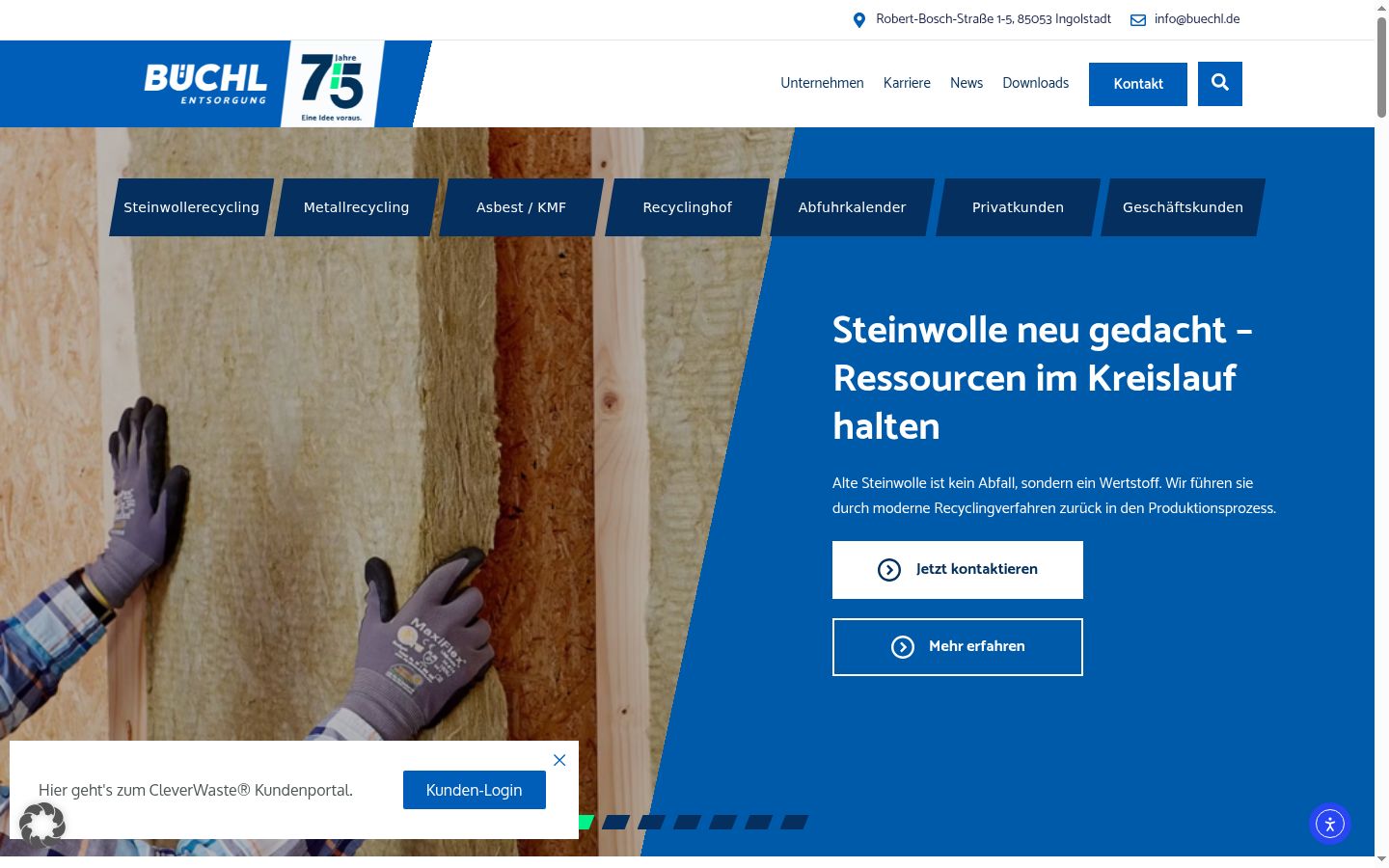Open the accessibility widget icon

1330,824
